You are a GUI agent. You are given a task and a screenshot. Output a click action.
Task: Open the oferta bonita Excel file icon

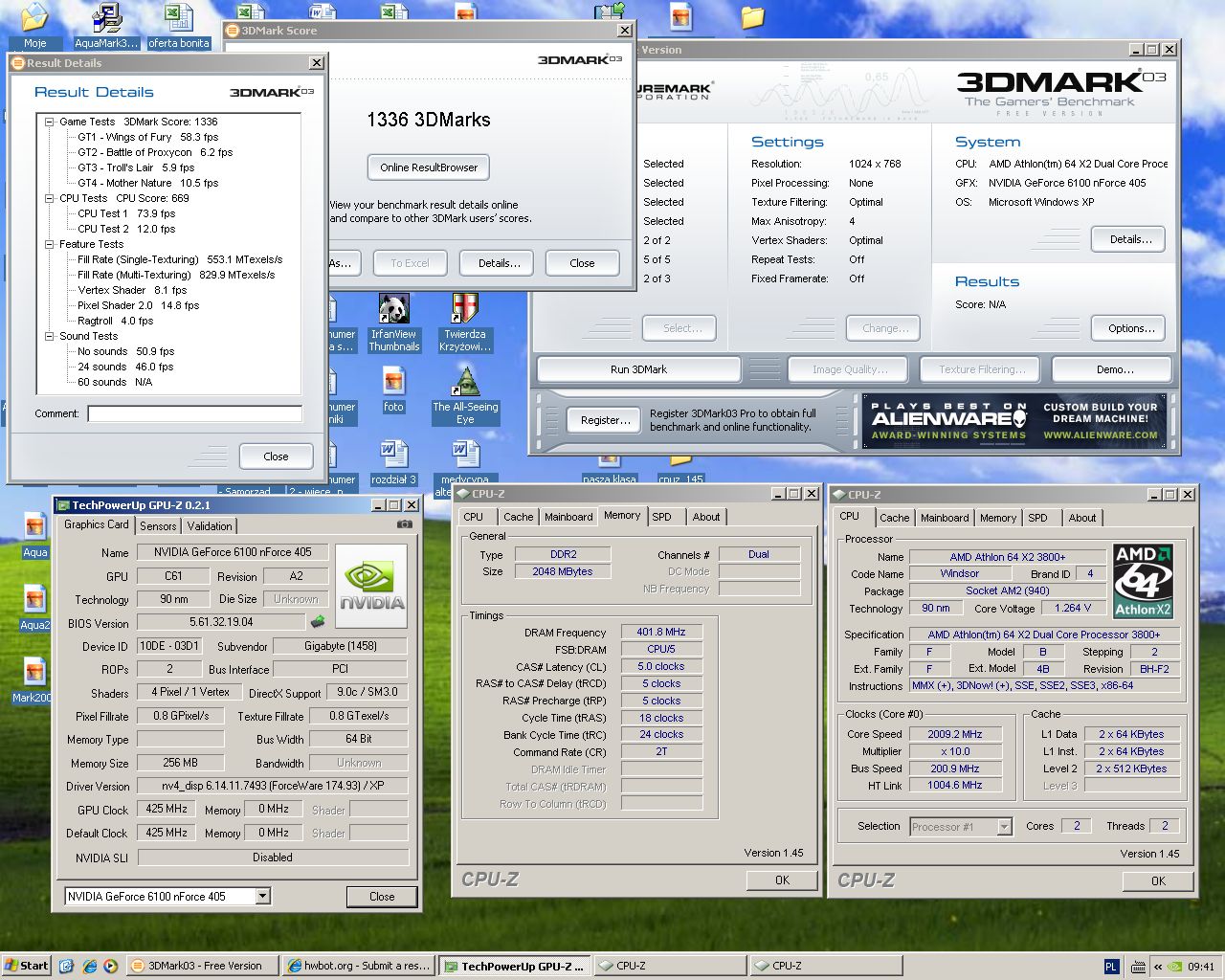point(178,24)
